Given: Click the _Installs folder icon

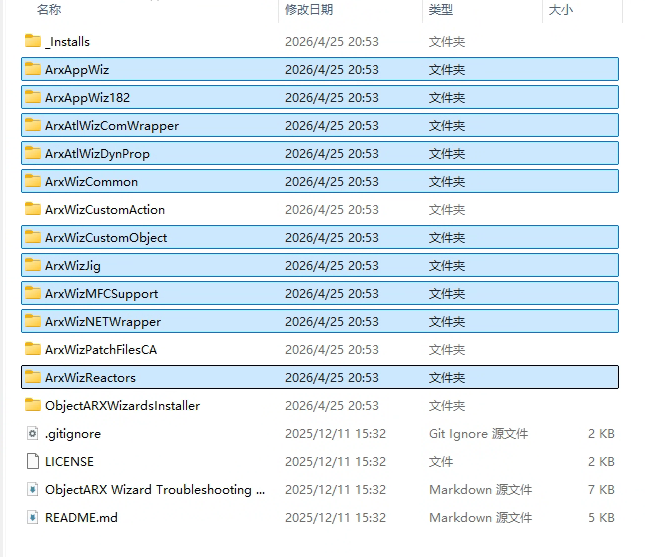Looking at the screenshot, I should (x=32, y=41).
